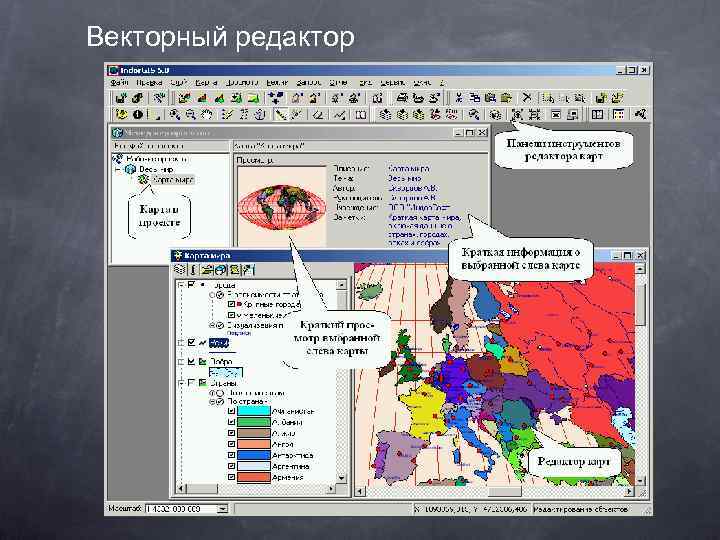Open the Карта menu
Viewport: 720px width, 540px height.
tap(206, 83)
